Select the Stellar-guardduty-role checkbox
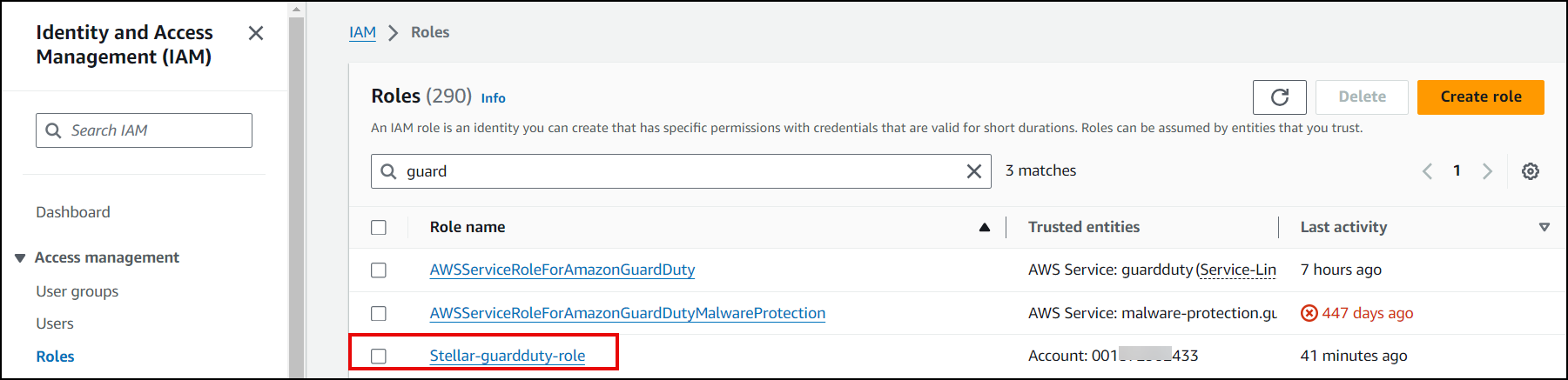This screenshot has height=380, width=1568. (379, 356)
